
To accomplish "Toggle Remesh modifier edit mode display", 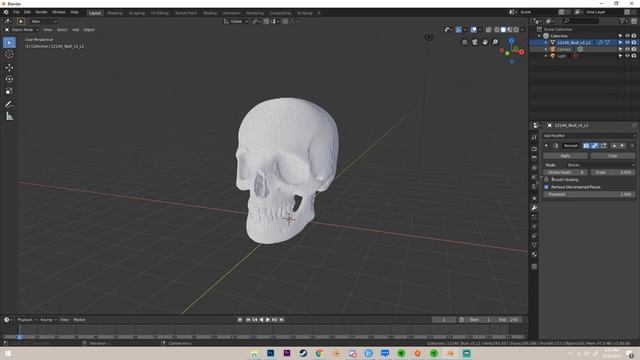I will point(604,146).
